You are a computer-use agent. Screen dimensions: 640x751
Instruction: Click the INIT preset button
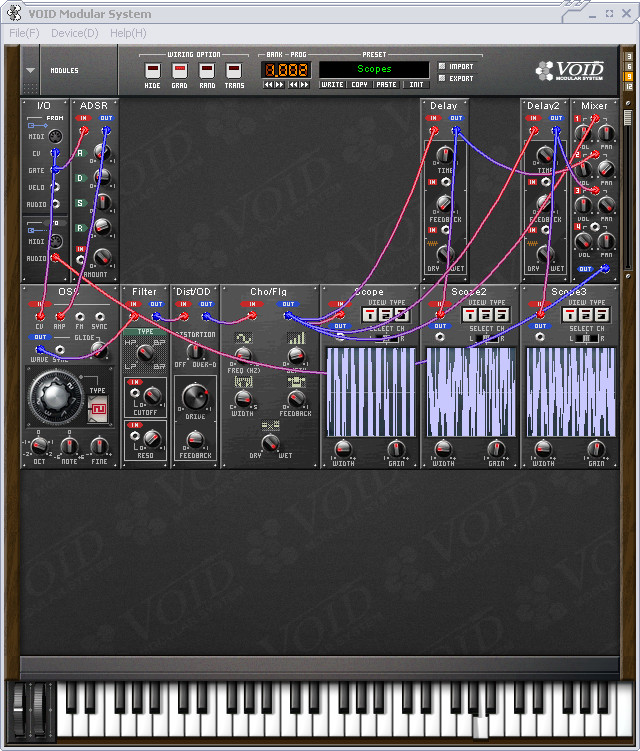pos(416,84)
